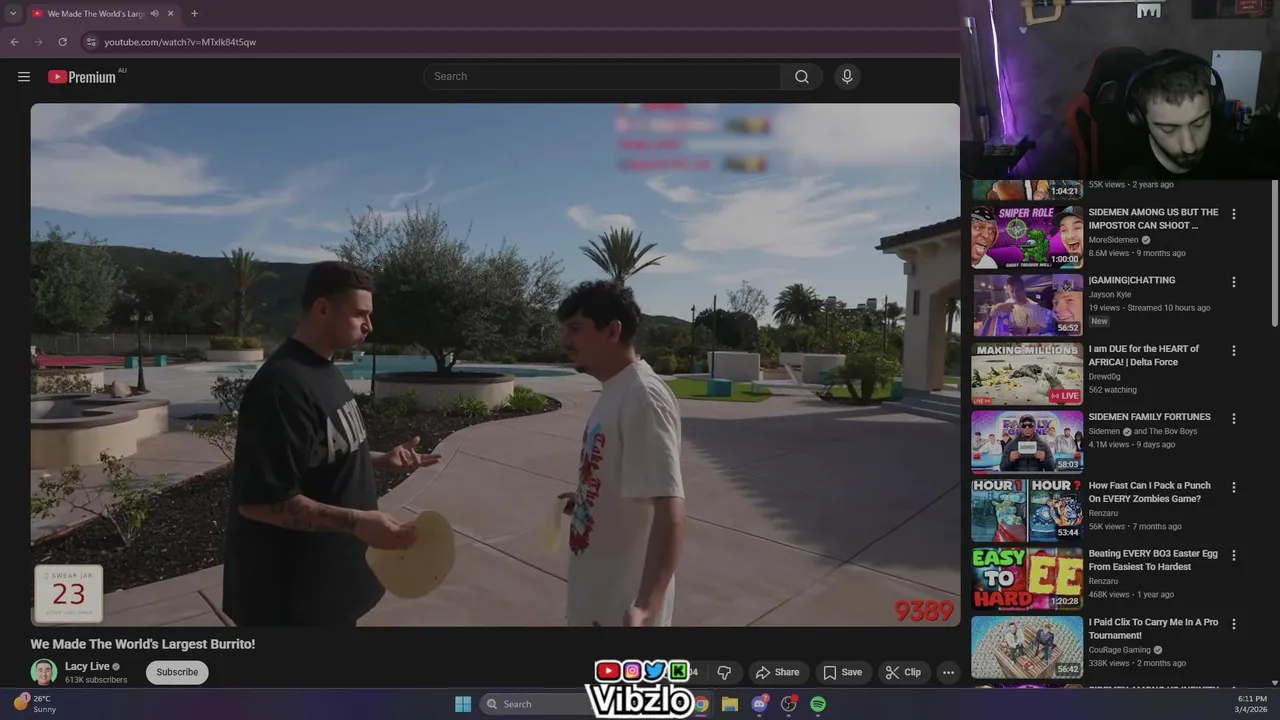Open the Clix tournament video thumbnail
The height and width of the screenshot is (720, 1280).
coord(1027,647)
